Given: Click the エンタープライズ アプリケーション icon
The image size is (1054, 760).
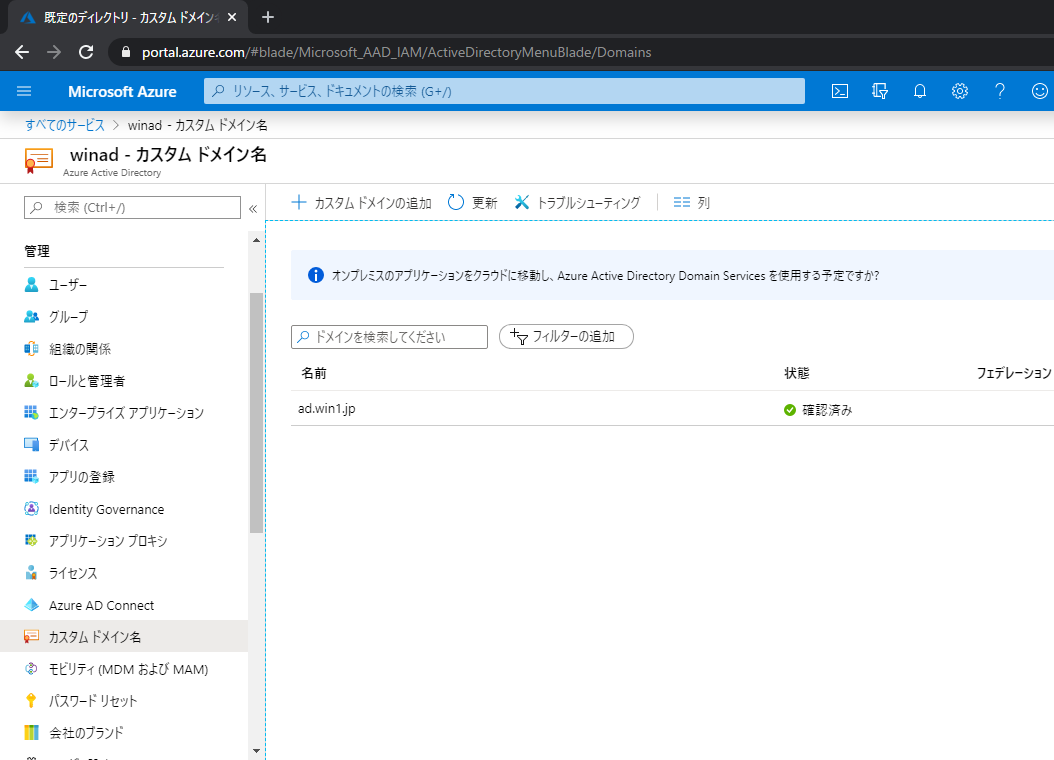Looking at the screenshot, I should pos(32,413).
